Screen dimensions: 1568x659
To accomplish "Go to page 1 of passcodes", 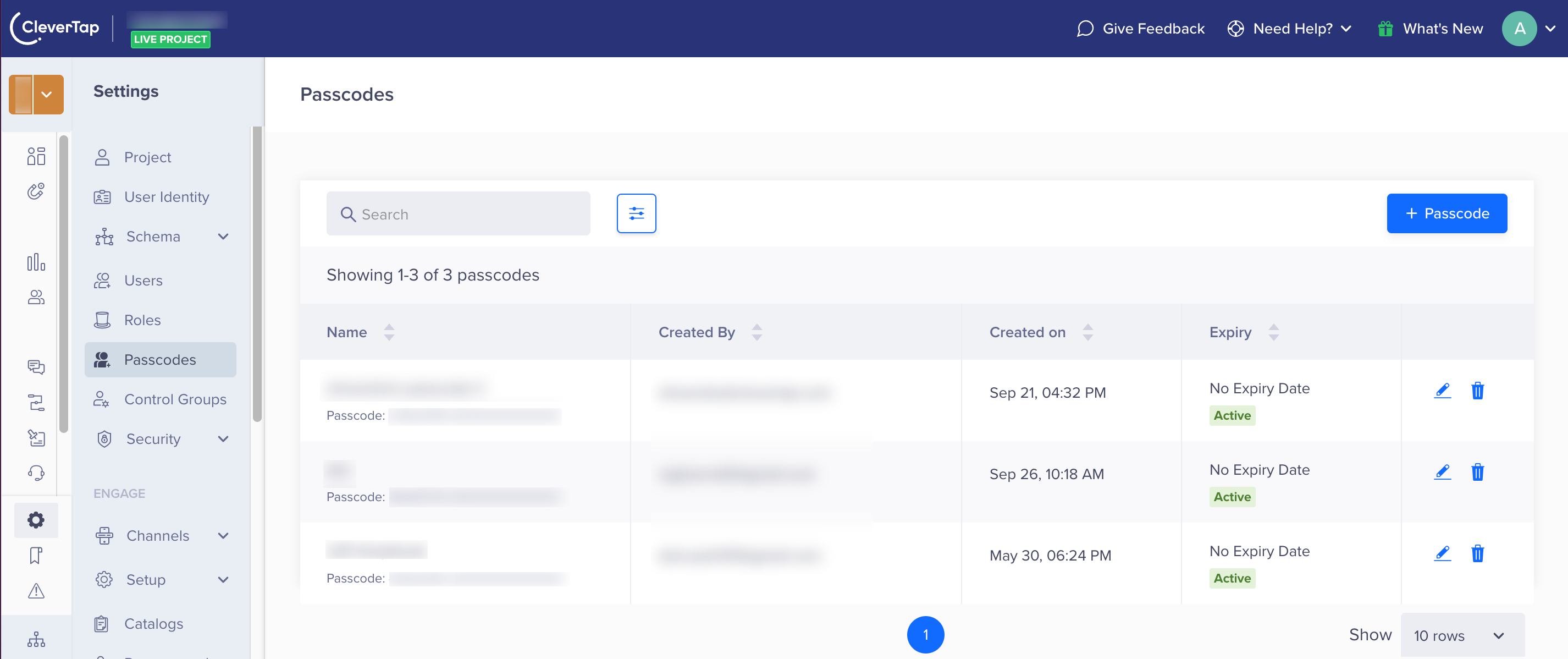I will click(x=925, y=635).
